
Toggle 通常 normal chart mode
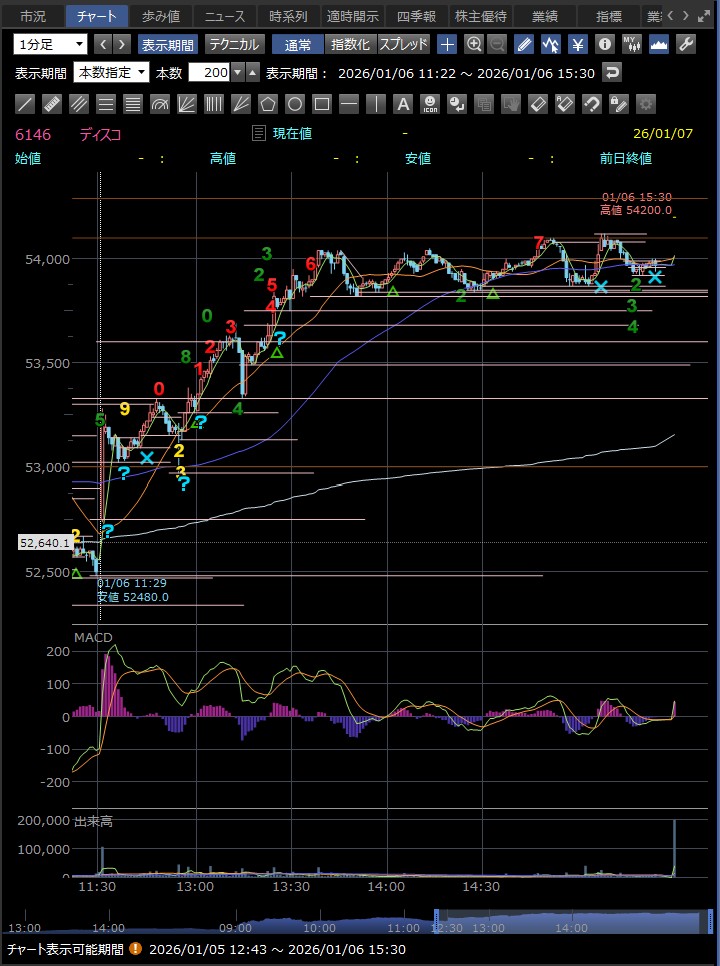(x=297, y=44)
